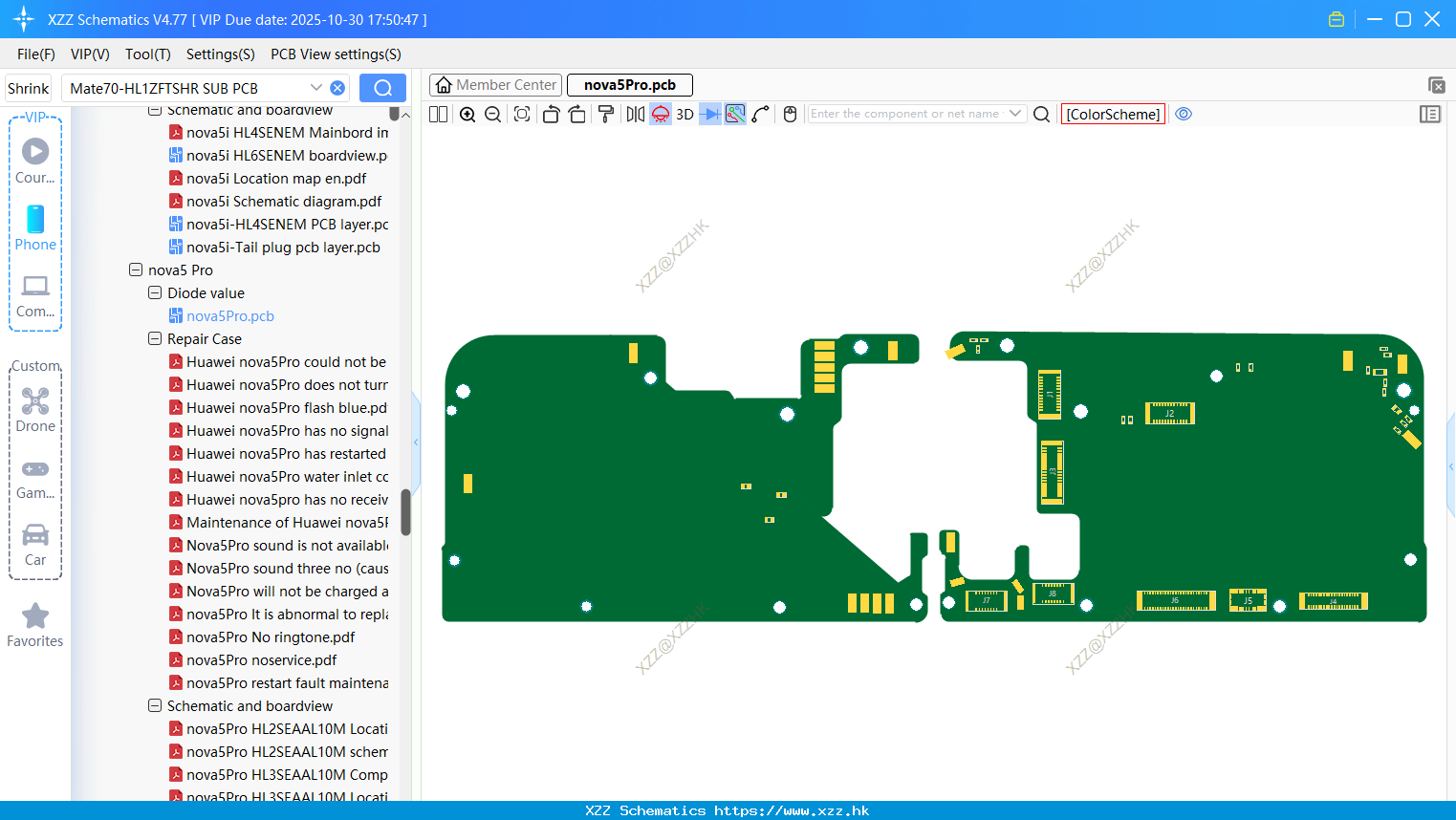Collapse the left panel with the splitter arrow
The height and width of the screenshot is (820, 1456).
416,442
